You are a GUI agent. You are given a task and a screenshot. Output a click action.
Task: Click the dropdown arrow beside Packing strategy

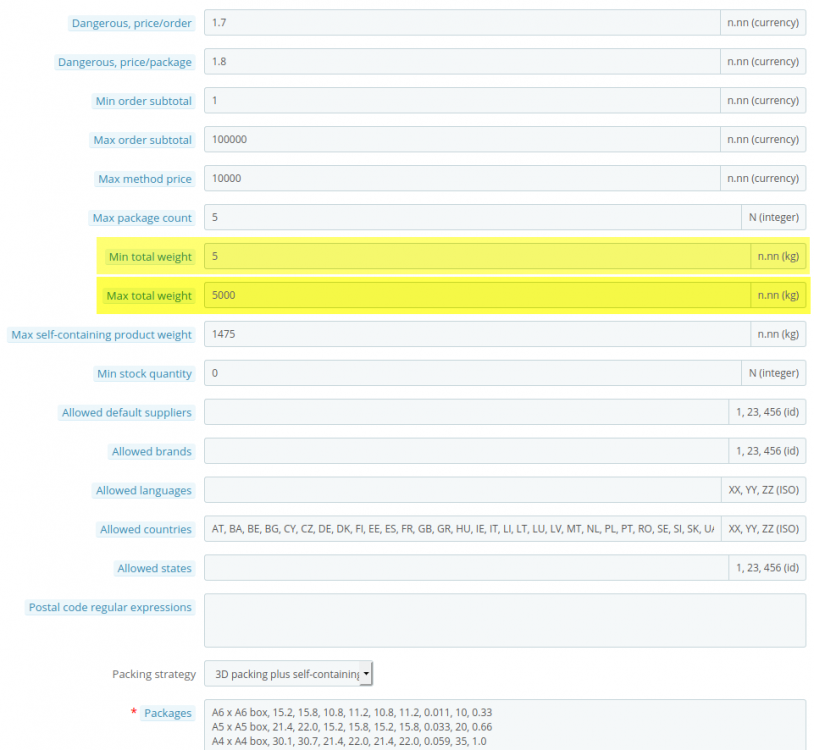[366, 673]
